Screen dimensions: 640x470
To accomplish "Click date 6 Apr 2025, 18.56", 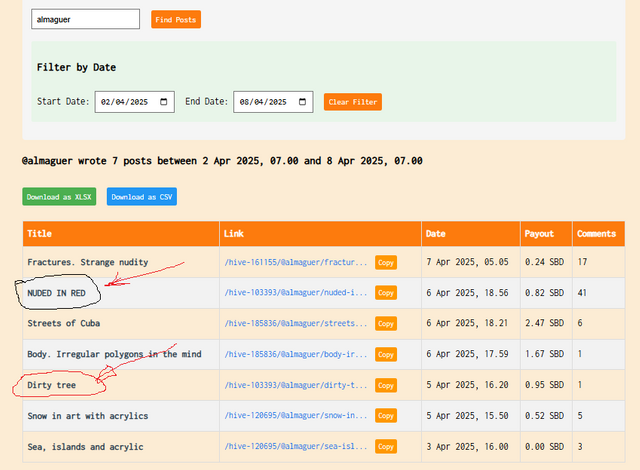I will 467,293.
